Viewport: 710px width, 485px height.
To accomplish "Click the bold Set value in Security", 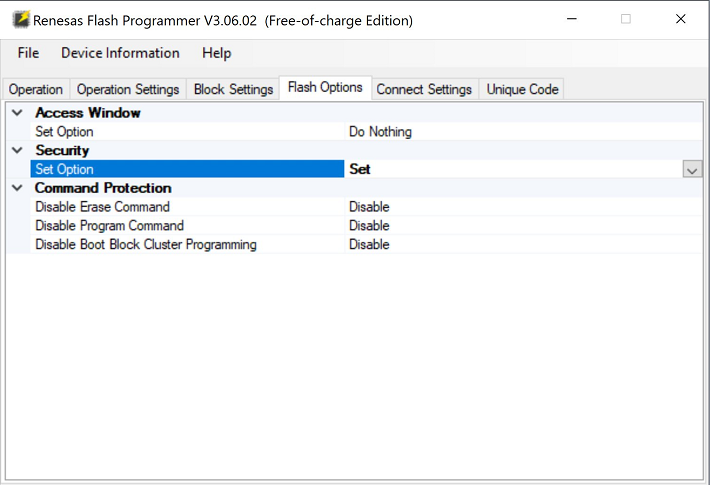I will coord(360,169).
